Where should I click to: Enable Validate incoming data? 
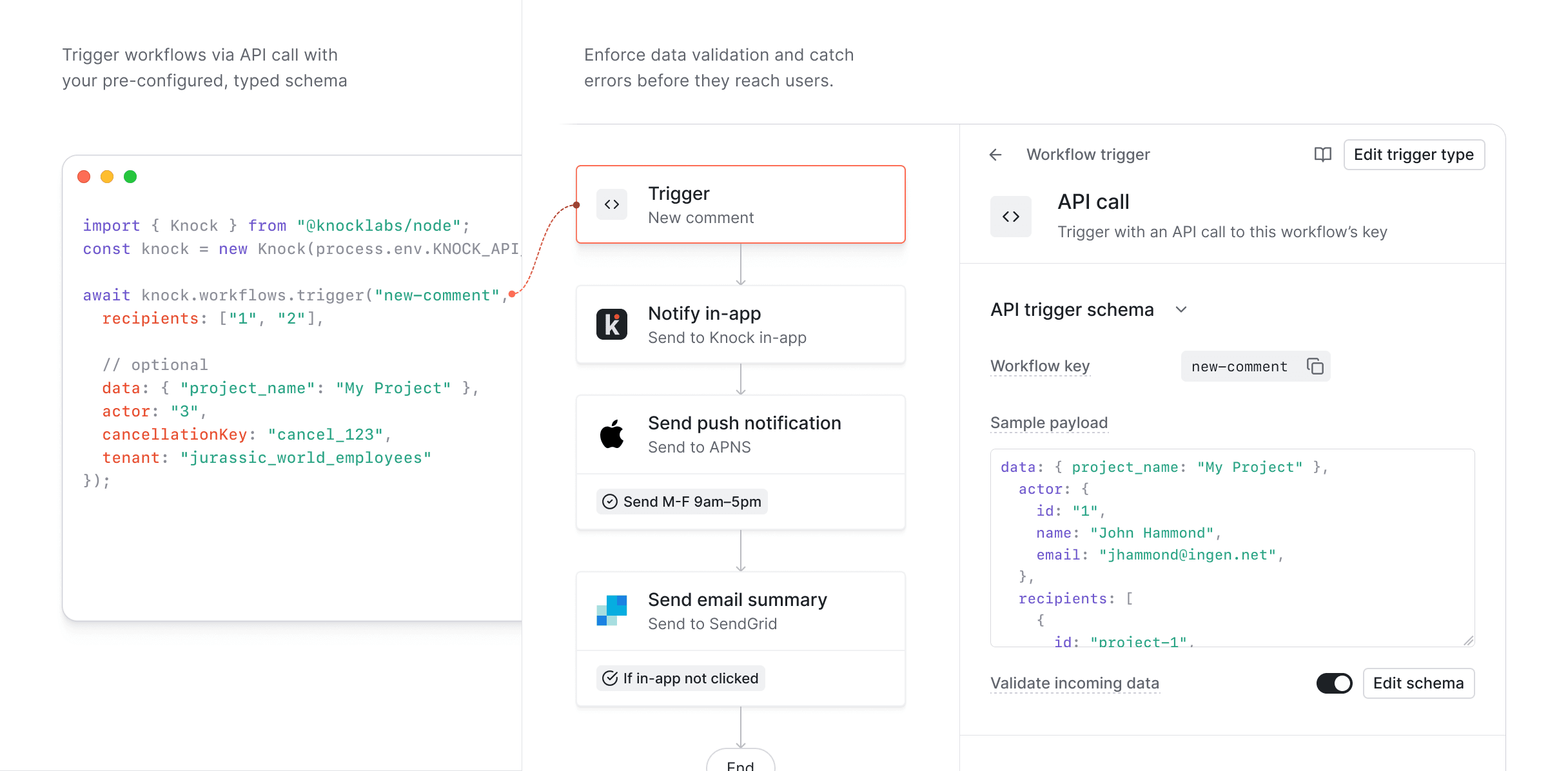click(1334, 683)
